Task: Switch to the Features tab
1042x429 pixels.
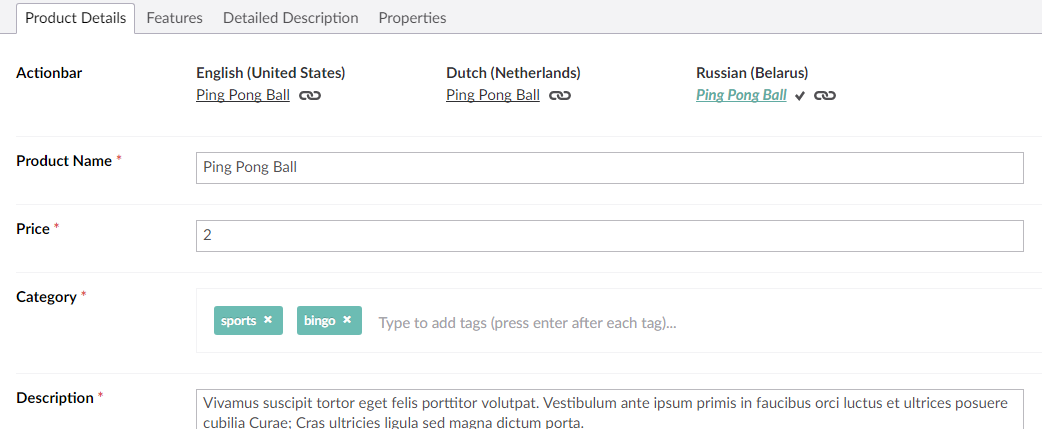Action: pos(174,18)
